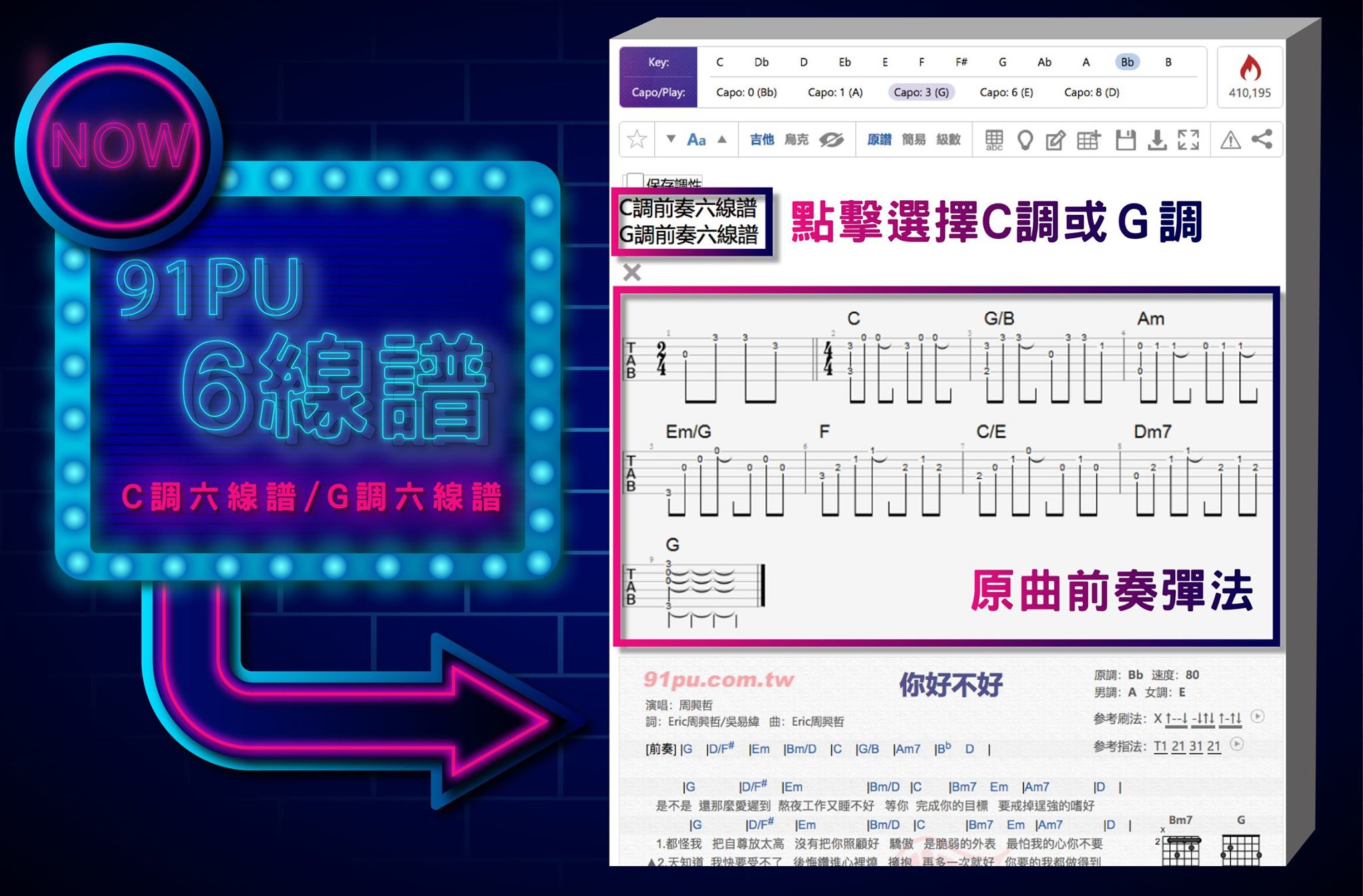Viewport: 1363px width, 896px height.
Task: Select key C
Action: (x=719, y=62)
